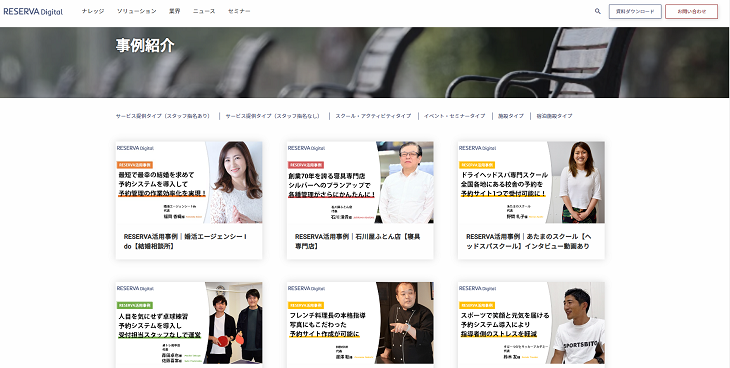This screenshot has height=368, width=730.
Task: Open the ナレッジ menu
Action: click(93, 11)
